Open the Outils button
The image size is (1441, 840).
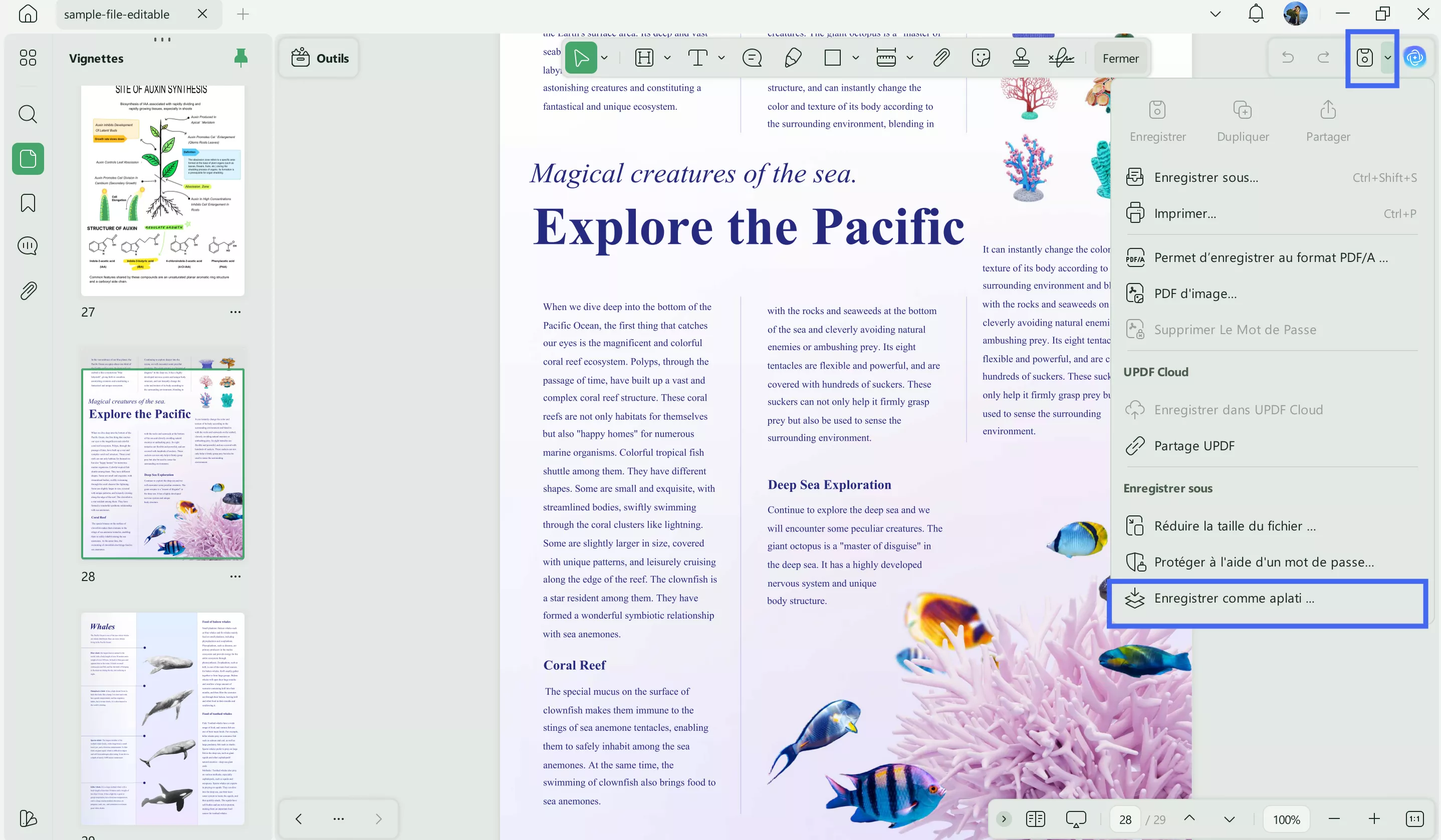(319, 58)
